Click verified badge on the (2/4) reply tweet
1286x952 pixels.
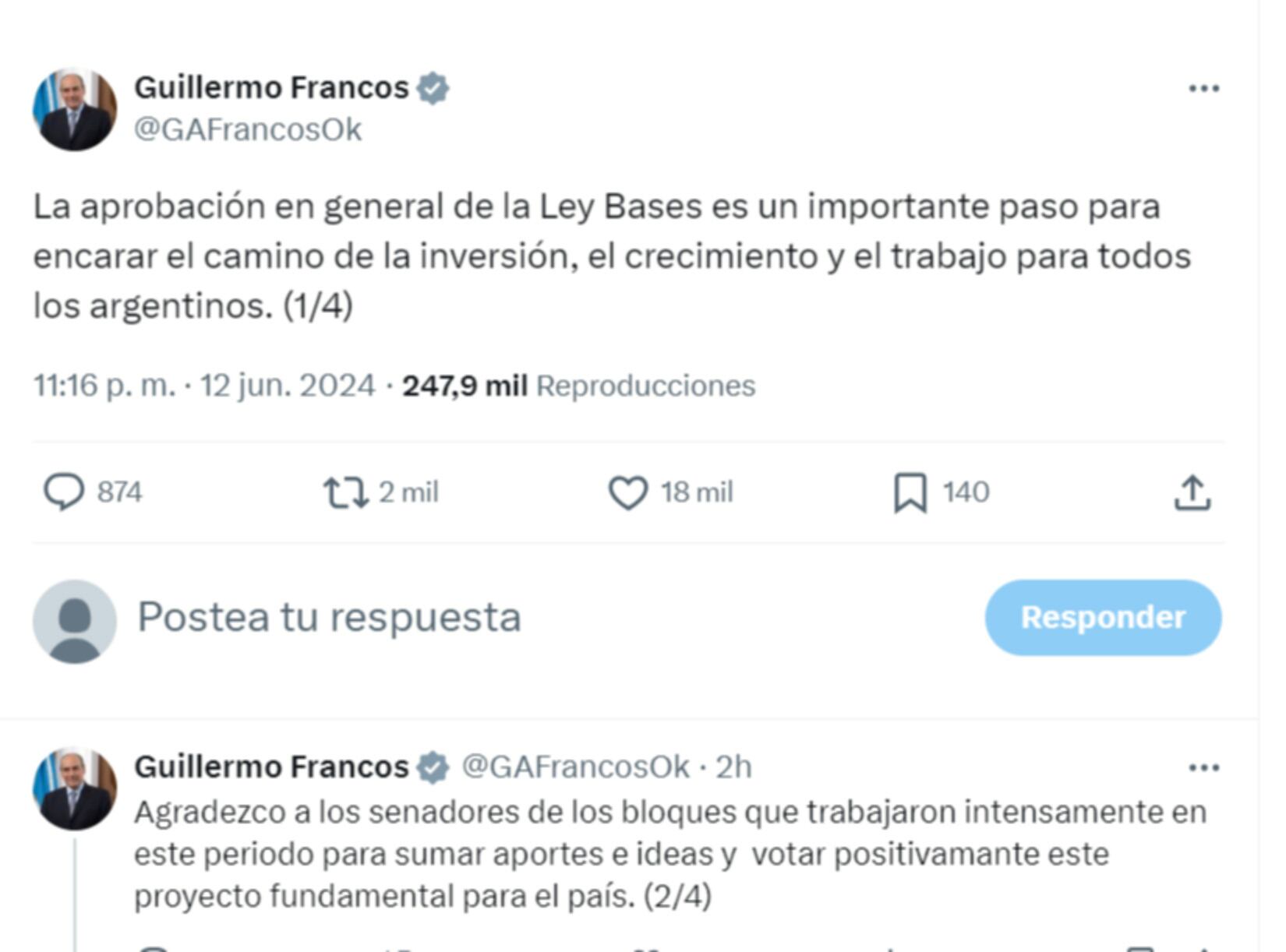433,767
